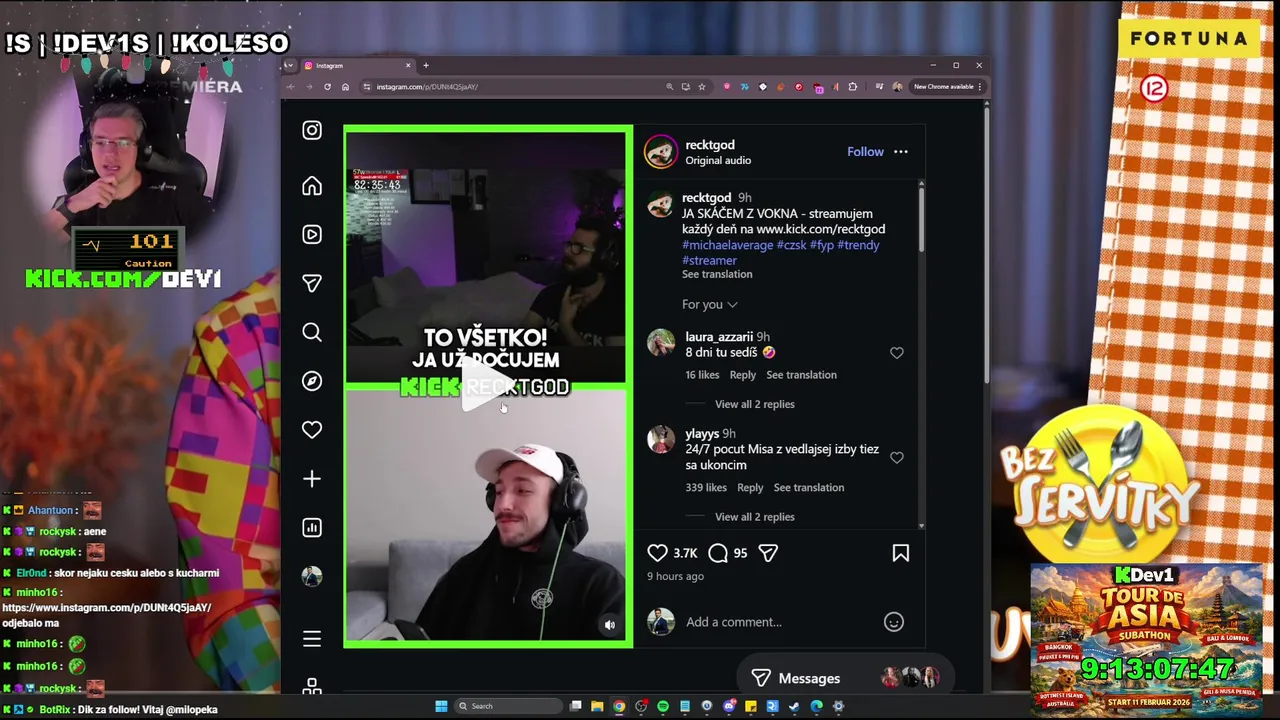
Task: Click the Chrome home button
Action: (345, 87)
